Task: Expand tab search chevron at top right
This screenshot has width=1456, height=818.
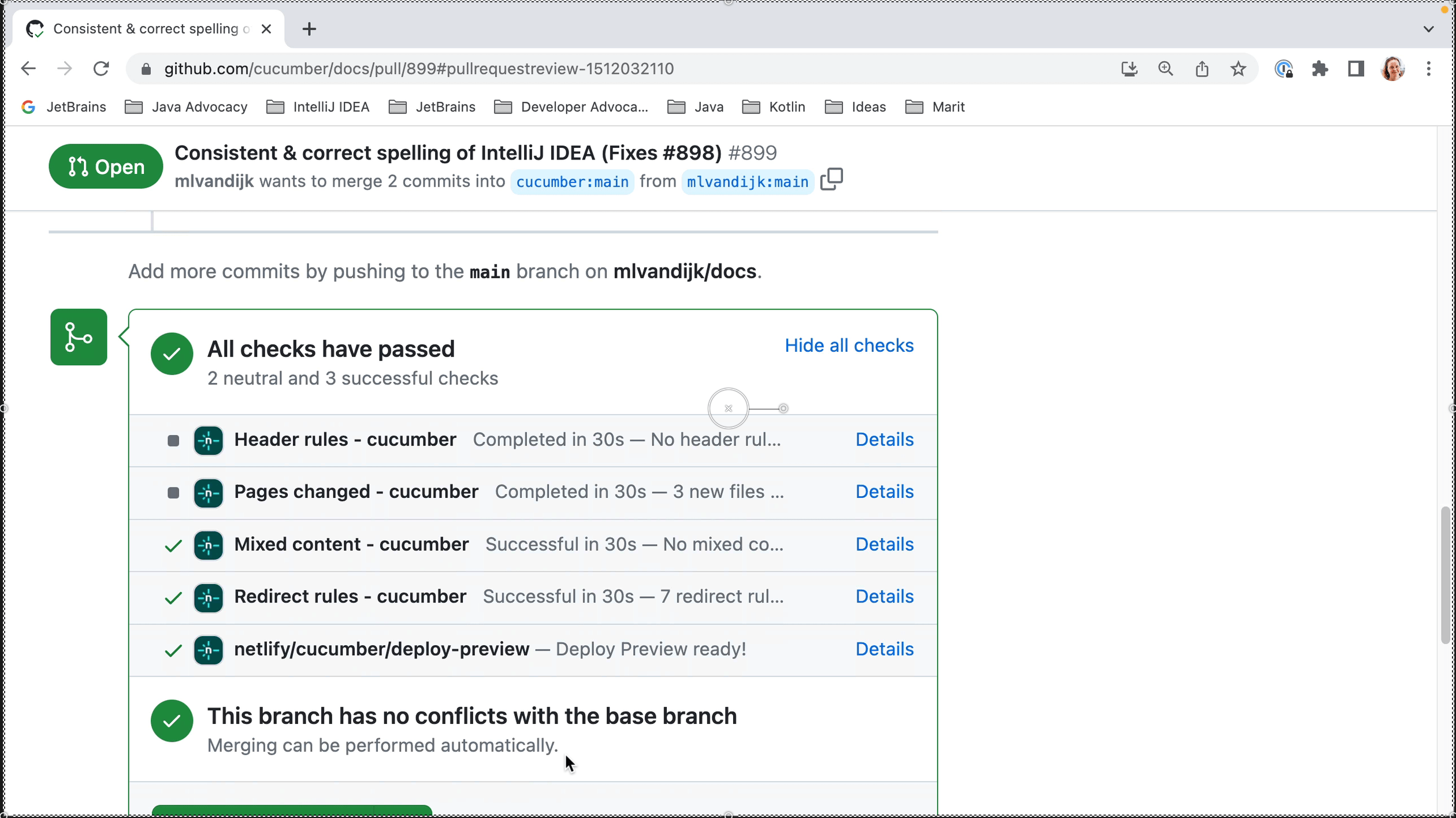Action: (1428, 29)
